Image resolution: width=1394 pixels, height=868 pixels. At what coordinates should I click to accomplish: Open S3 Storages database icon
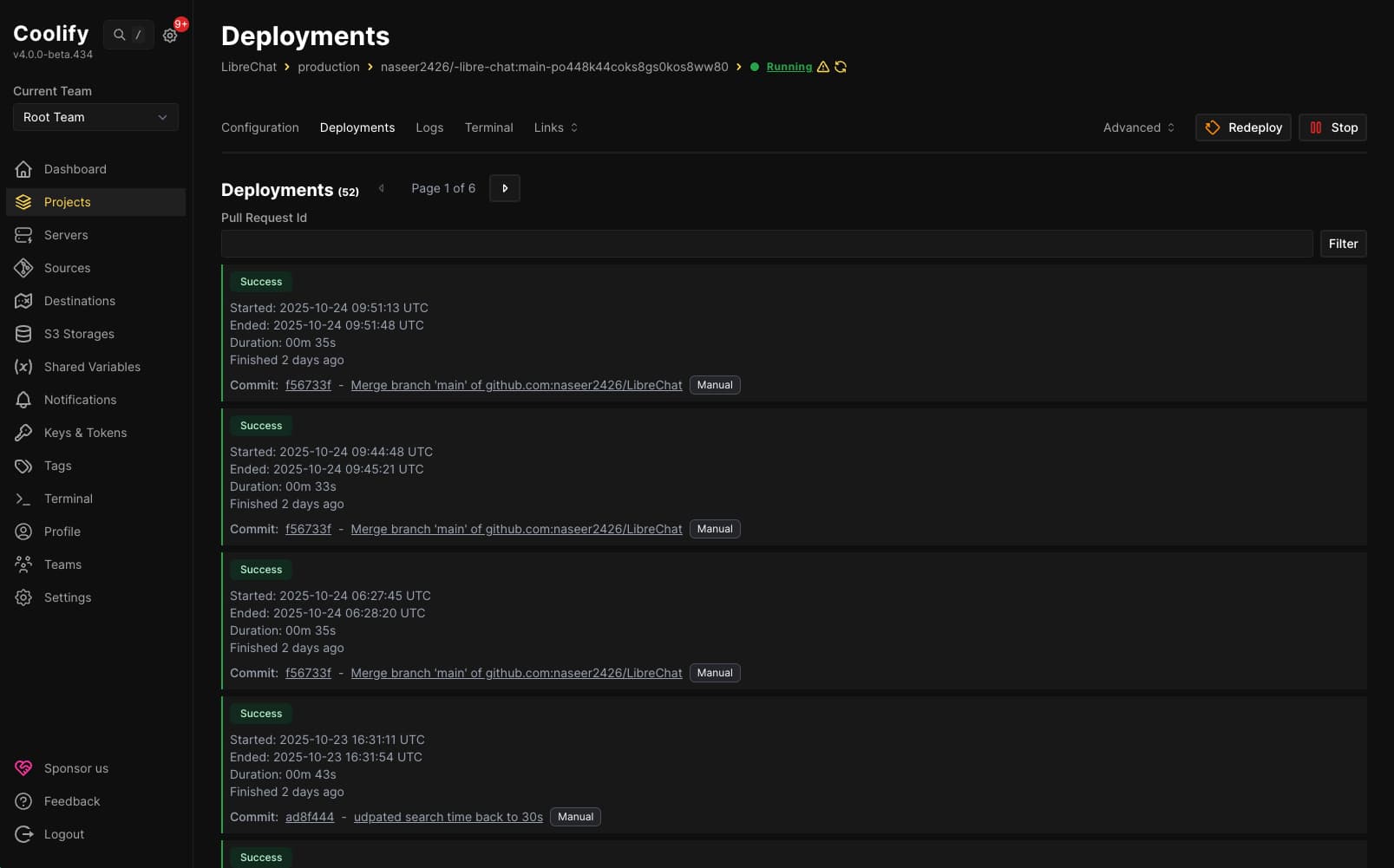coord(23,334)
